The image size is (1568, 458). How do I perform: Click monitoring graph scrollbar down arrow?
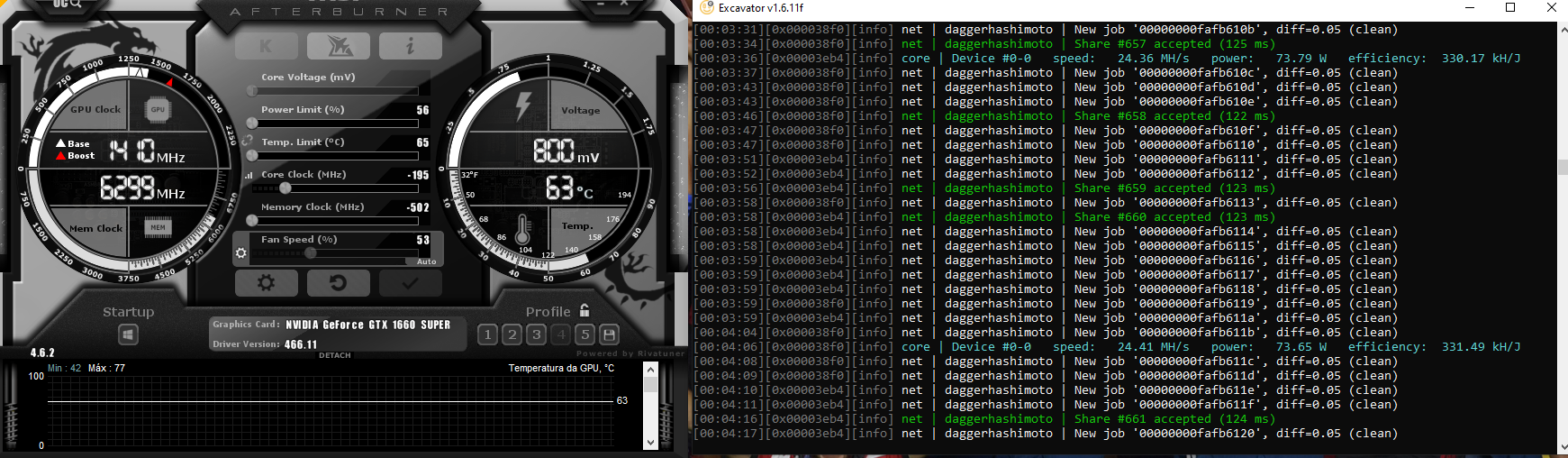coord(651,443)
